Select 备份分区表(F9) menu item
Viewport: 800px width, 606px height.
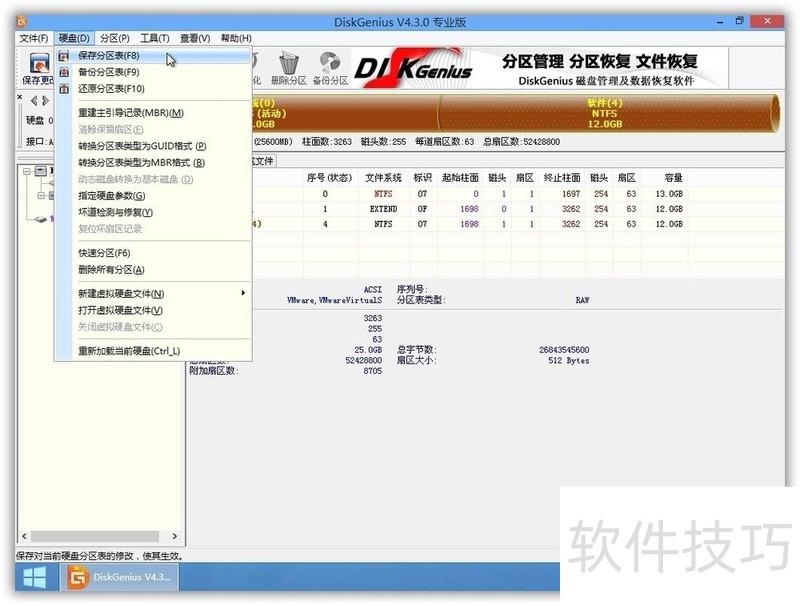(x=153, y=72)
